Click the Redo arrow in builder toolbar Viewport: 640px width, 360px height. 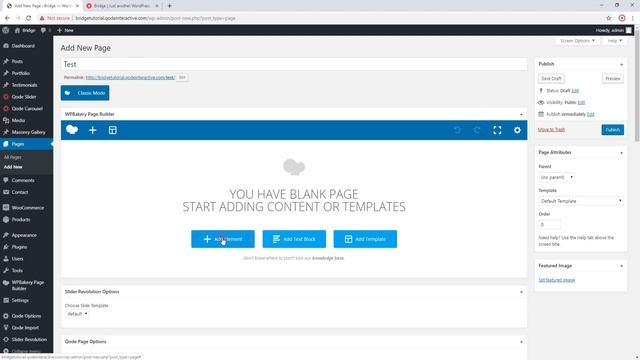tap(477, 130)
